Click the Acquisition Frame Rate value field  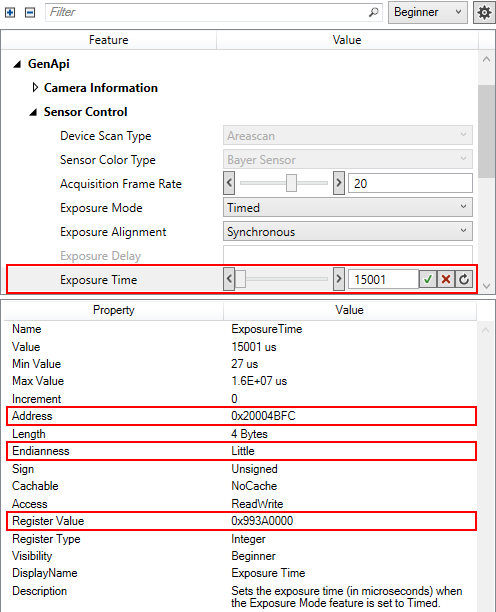tap(410, 183)
